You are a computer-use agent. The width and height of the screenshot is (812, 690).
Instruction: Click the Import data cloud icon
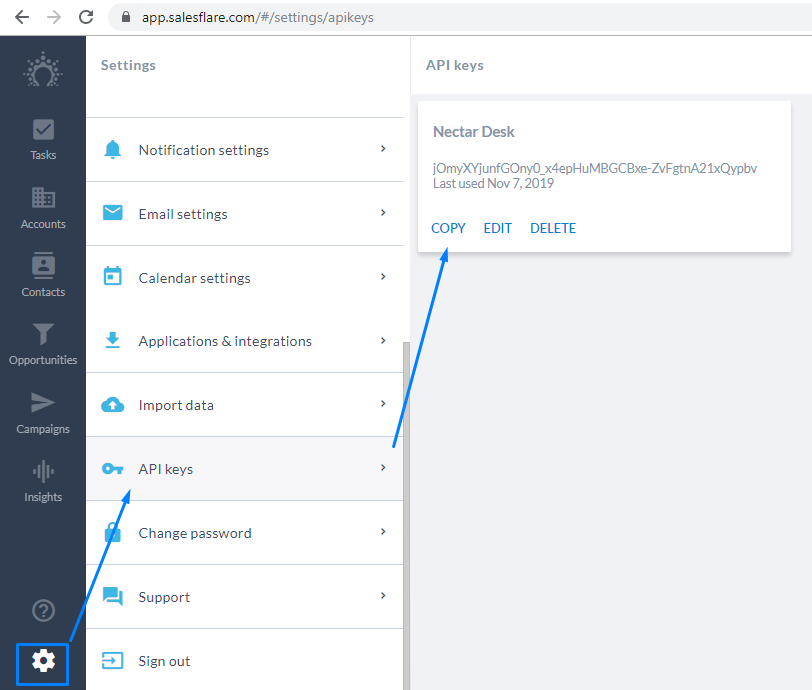[112, 405]
